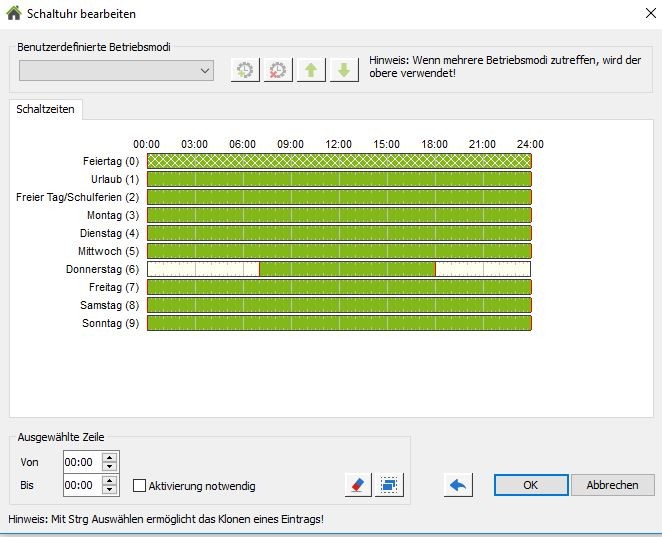Select the Freitag (7) schedule bar
Image resolution: width=662 pixels, height=537 pixels.
(x=339, y=287)
